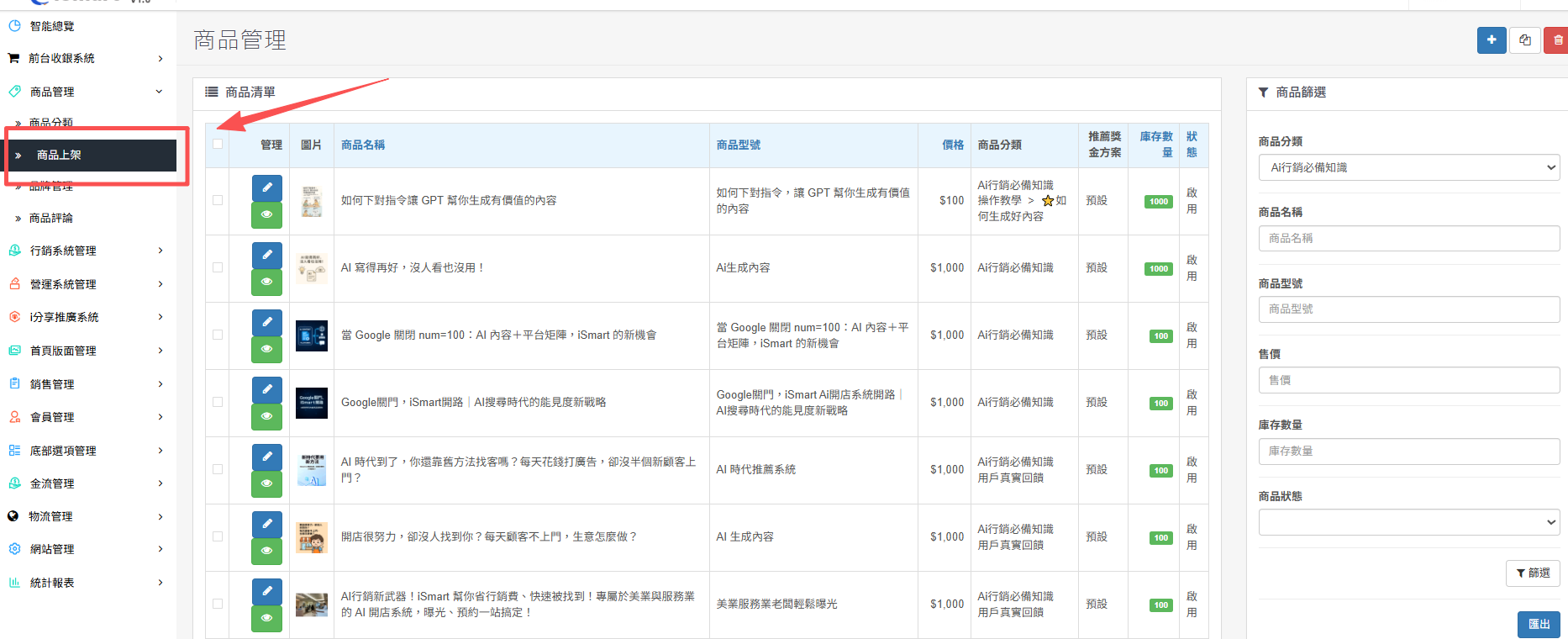This screenshot has width=1568, height=639.
Task: Open the 商品分類 filter dropdown
Action: (1408, 167)
